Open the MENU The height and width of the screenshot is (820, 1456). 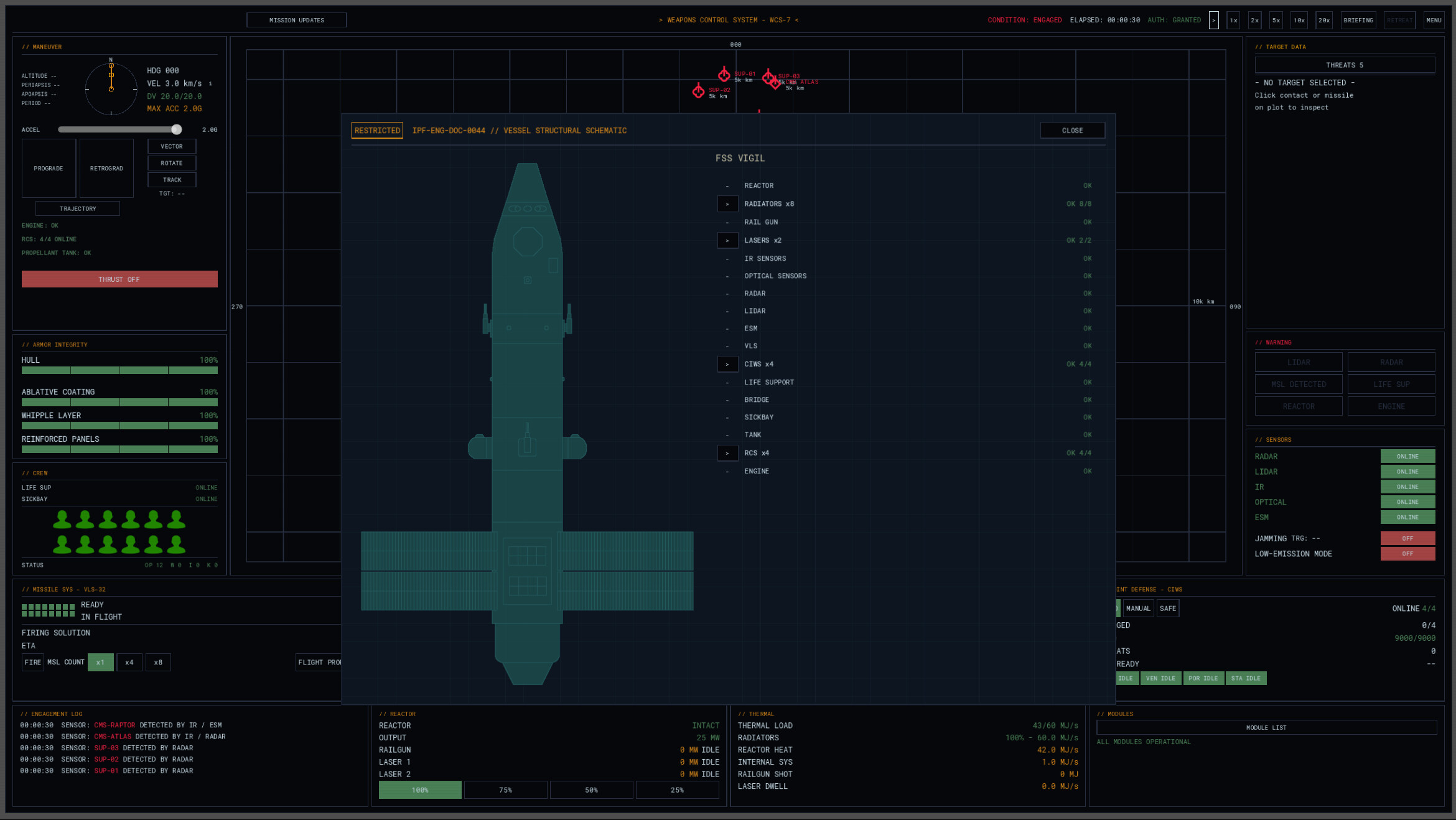point(1434,20)
